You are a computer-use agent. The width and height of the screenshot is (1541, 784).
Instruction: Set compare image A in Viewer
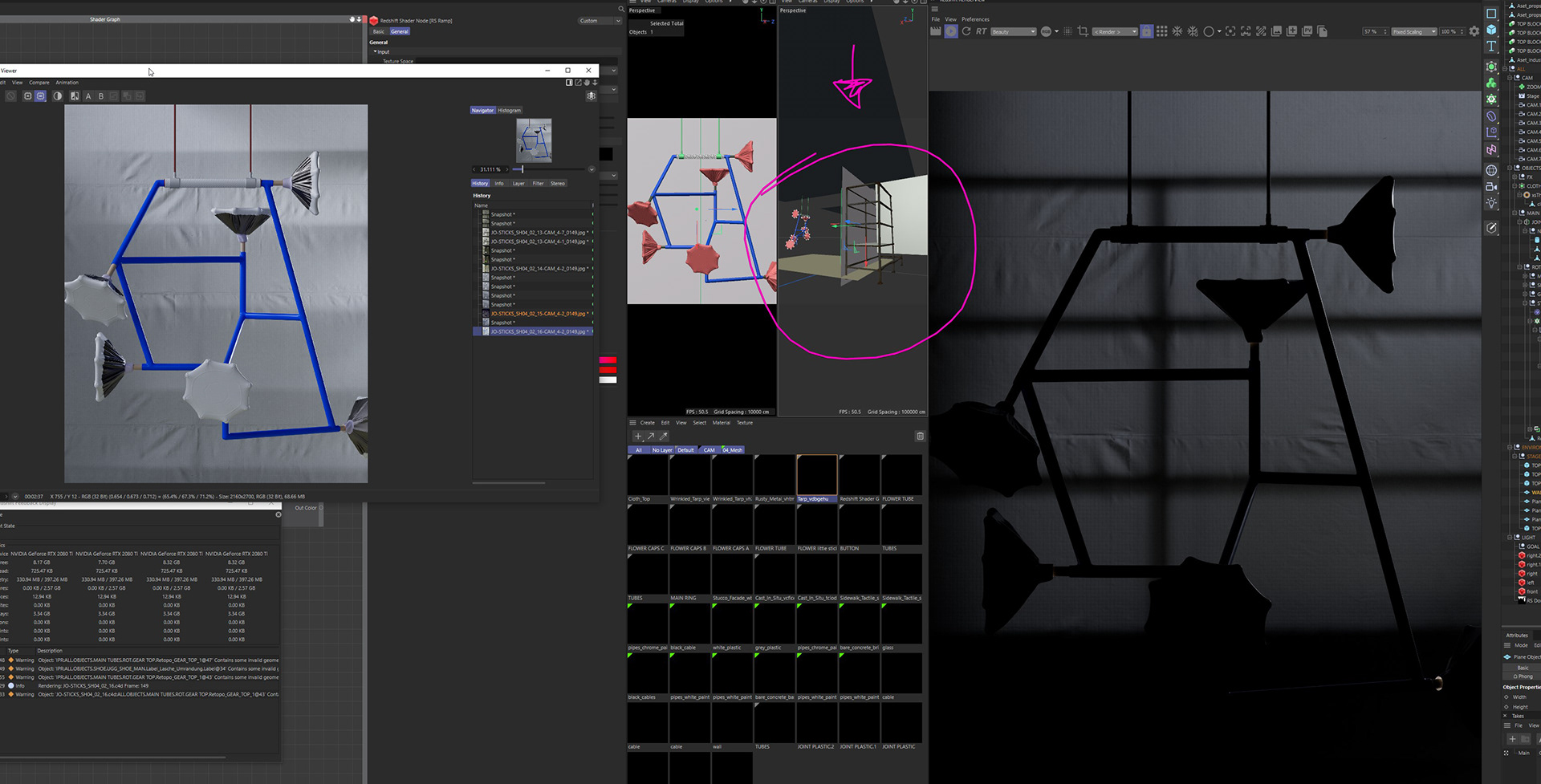88,96
